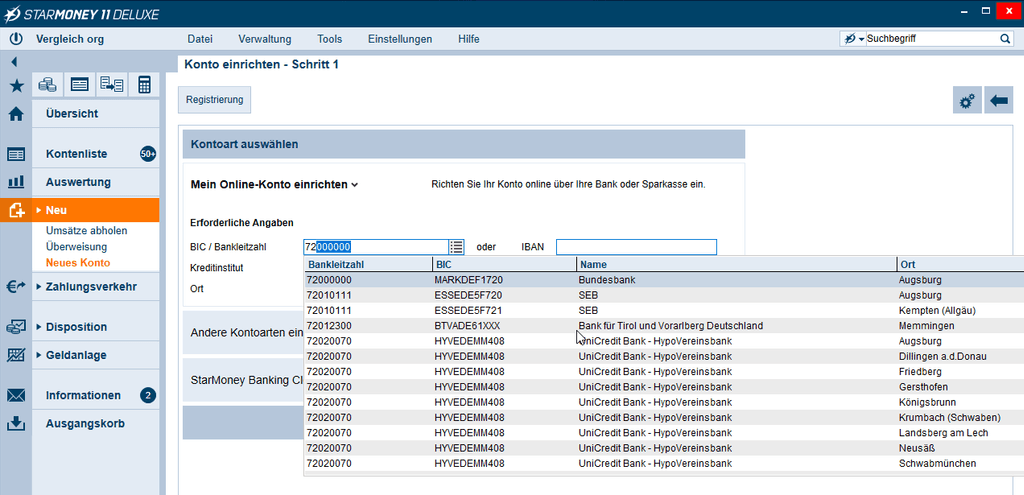Open the home icon in sidebar
The height and width of the screenshot is (495, 1024).
coord(16,114)
